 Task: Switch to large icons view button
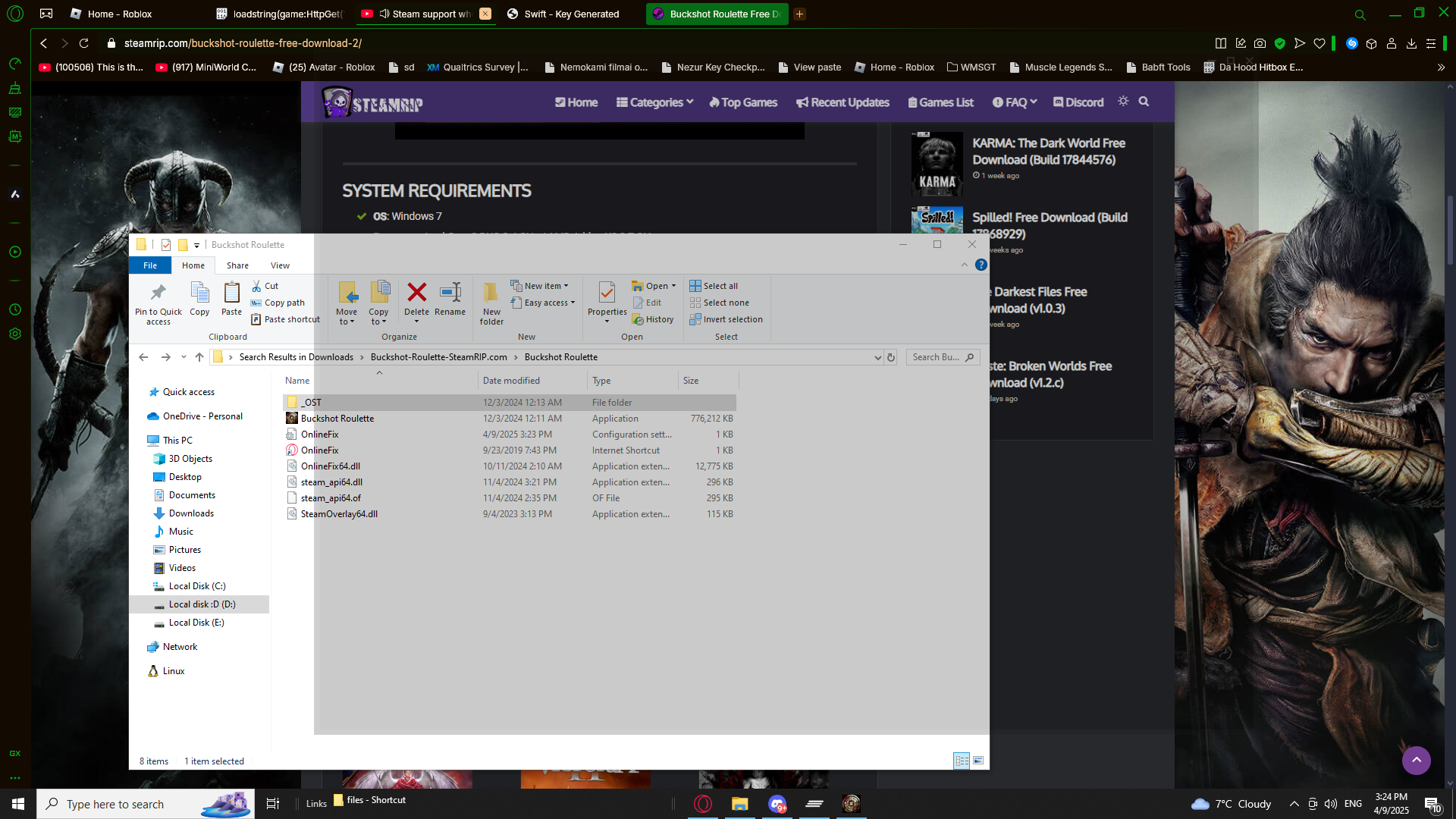[x=978, y=761]
